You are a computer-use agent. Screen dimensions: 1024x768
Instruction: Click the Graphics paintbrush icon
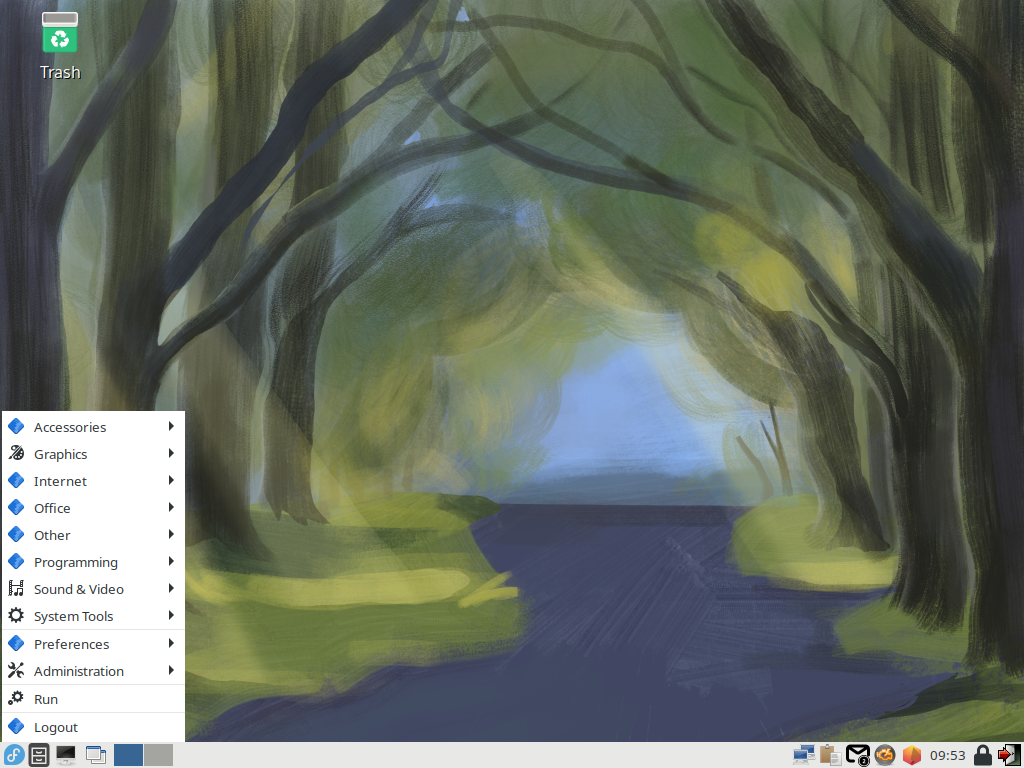coord(16,453)
